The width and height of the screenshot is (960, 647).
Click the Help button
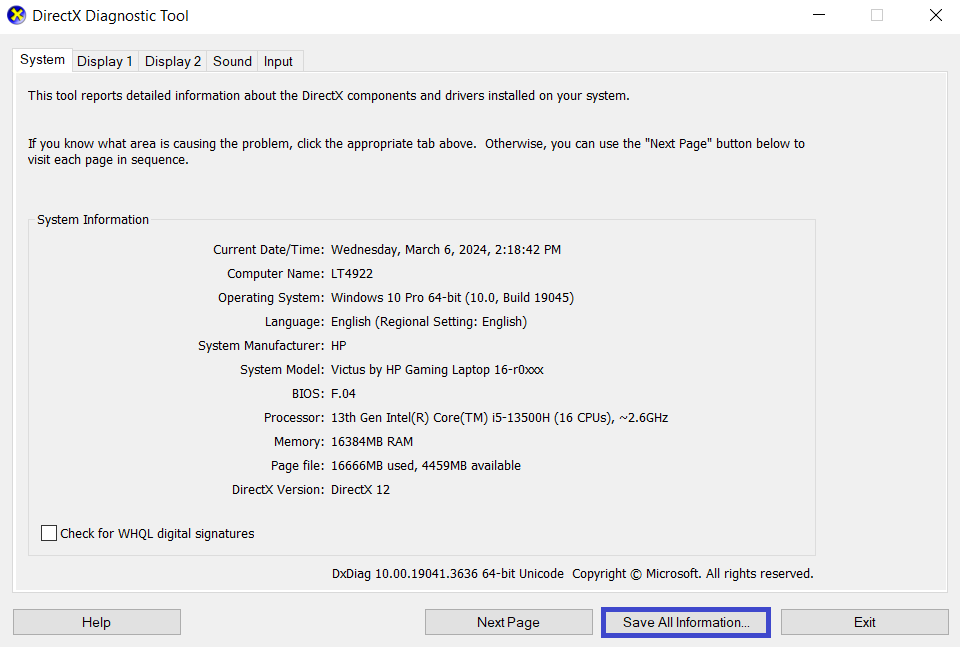97,622
